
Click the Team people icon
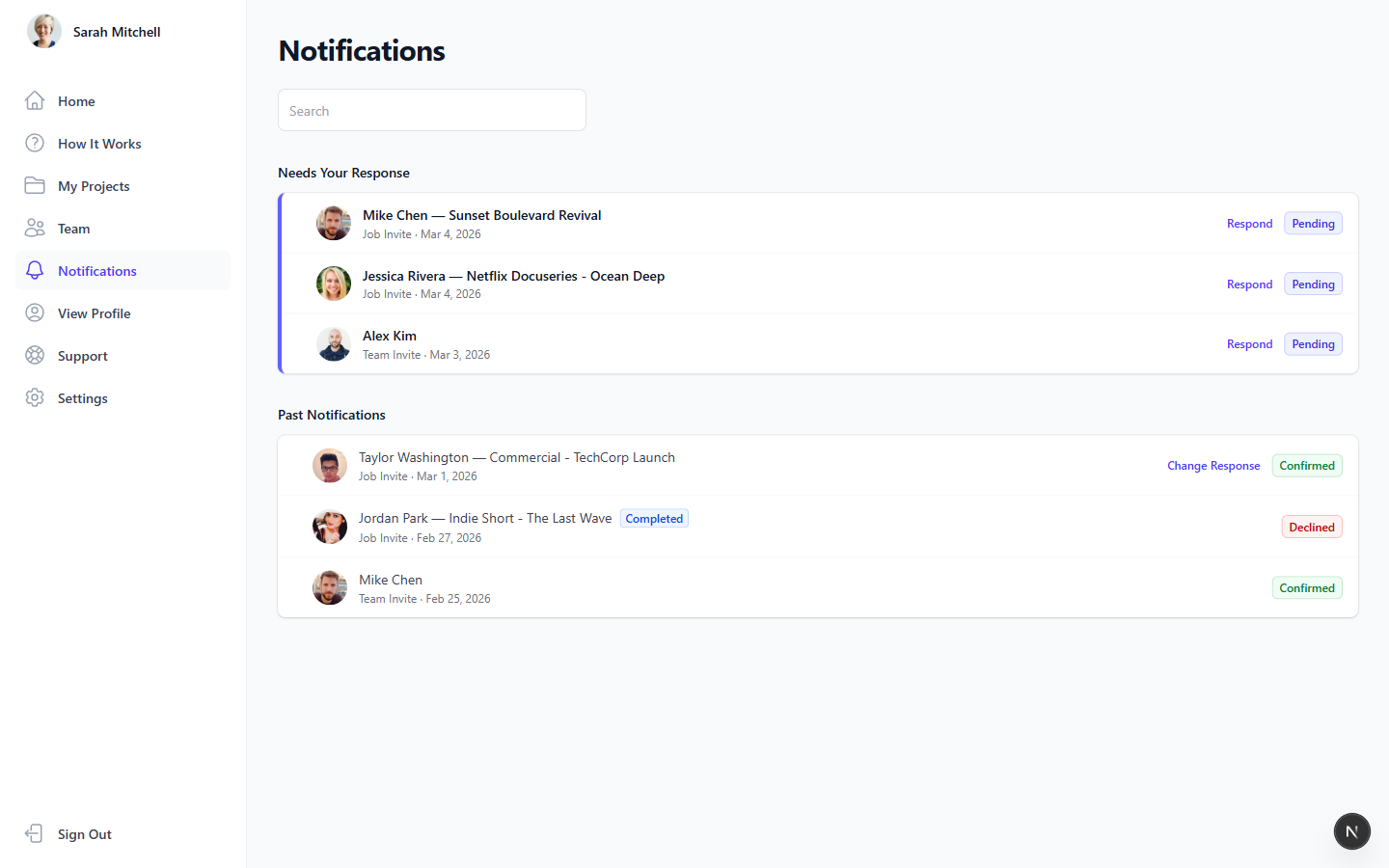[x=35, y=228]
